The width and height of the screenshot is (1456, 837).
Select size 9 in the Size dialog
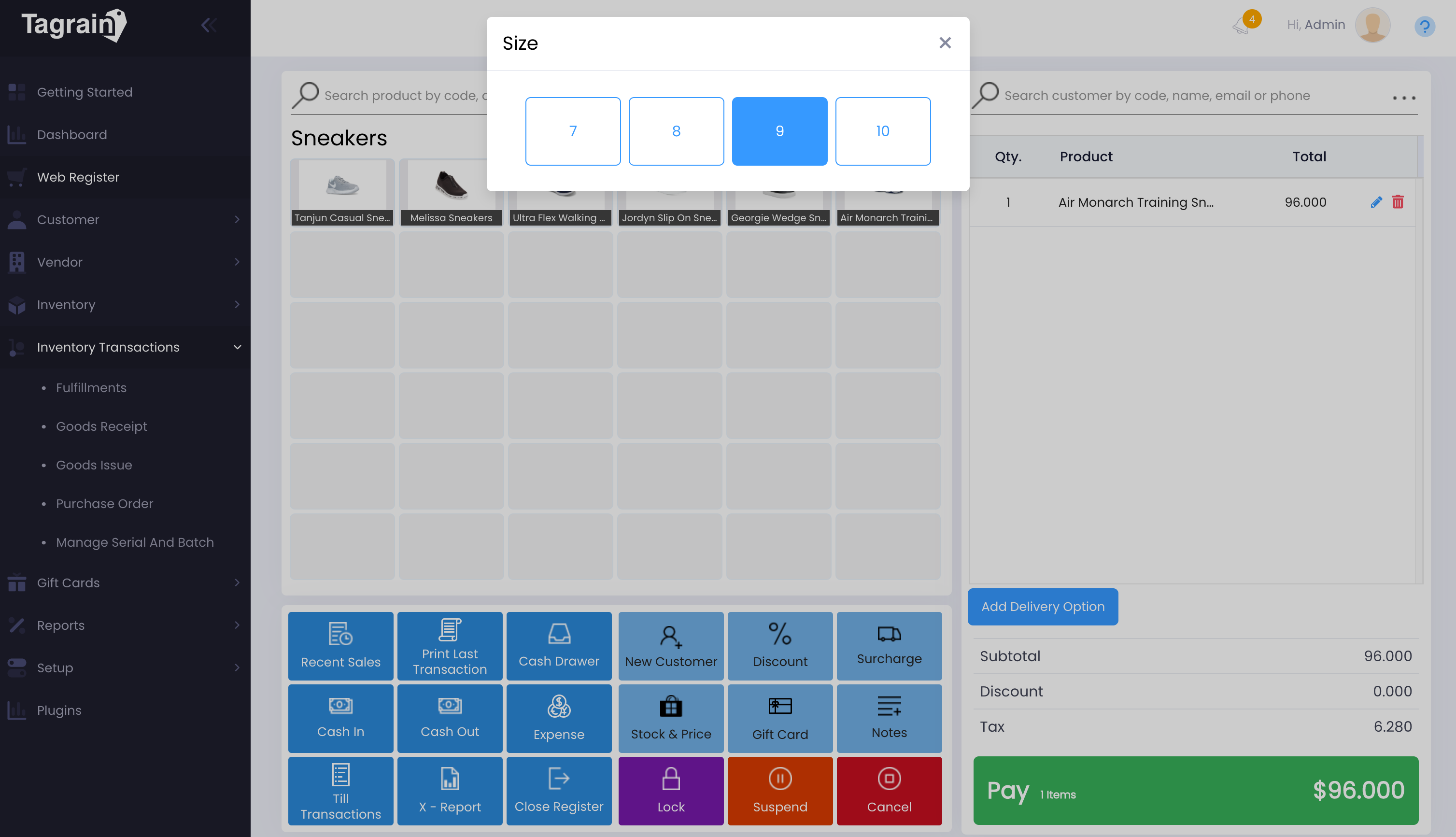click(779, 131)
